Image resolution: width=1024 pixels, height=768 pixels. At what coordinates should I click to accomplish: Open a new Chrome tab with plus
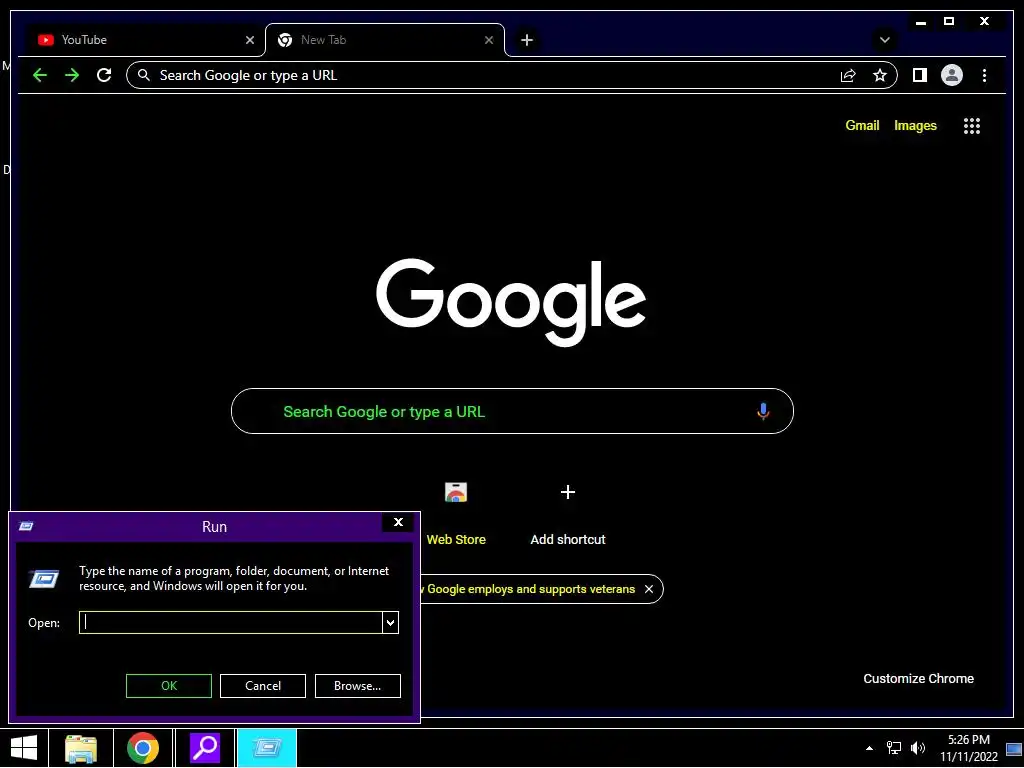pos(526,40)
